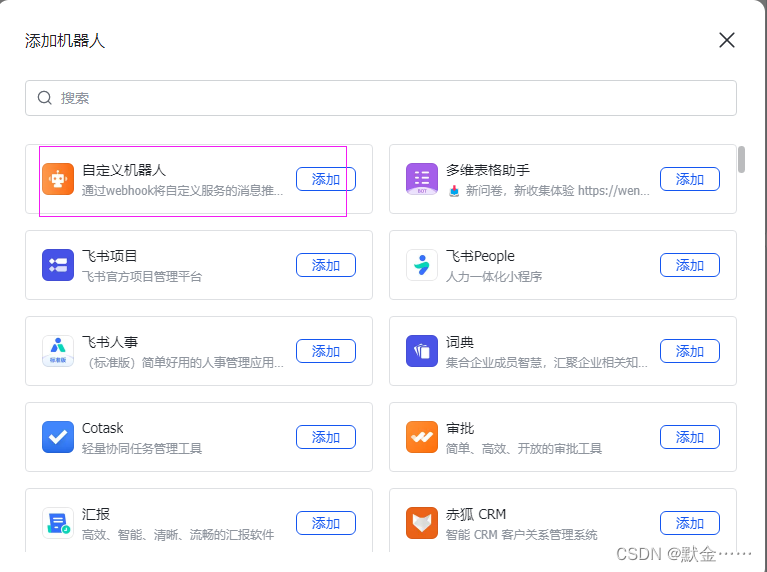
Task: Click the 飞书People app icon
Action: (422, 265)
